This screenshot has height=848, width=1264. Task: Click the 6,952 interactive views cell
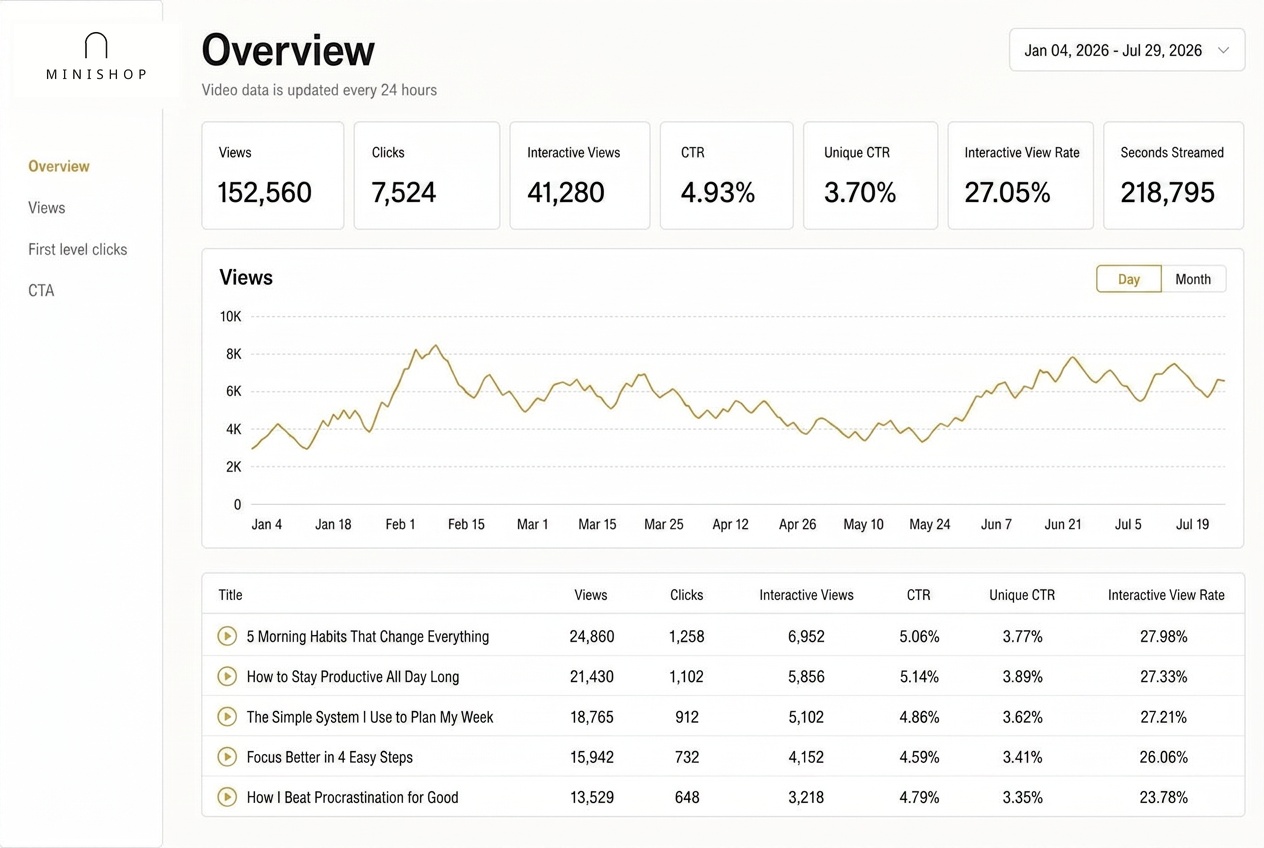pyautogui.click(x=806, y=636)
